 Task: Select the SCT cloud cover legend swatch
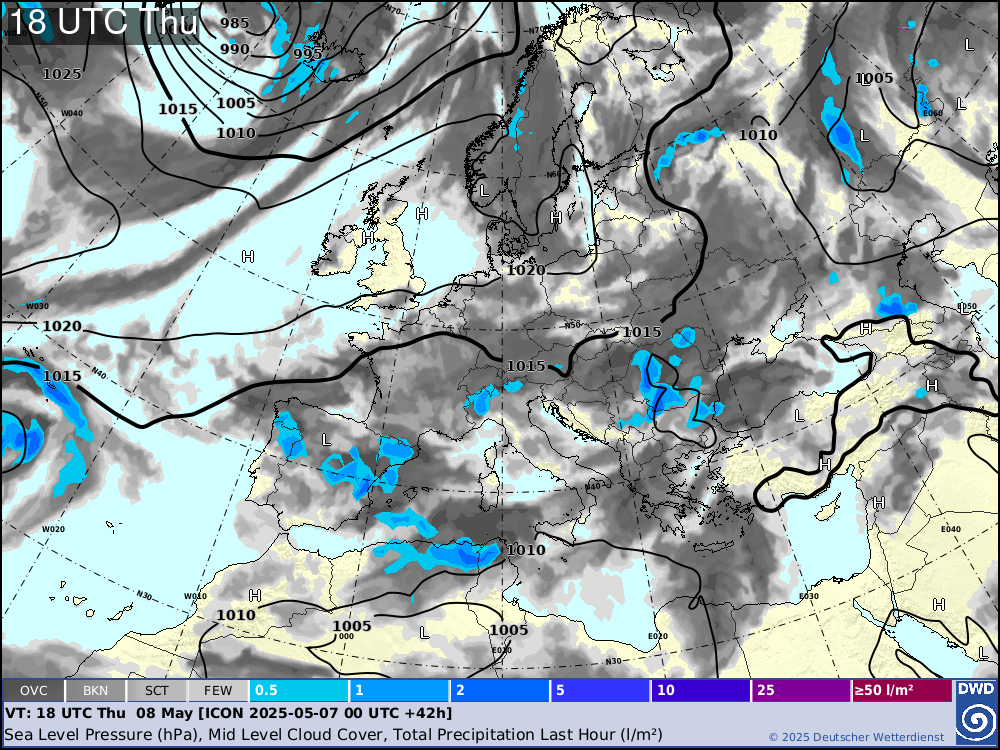point(156,691)
